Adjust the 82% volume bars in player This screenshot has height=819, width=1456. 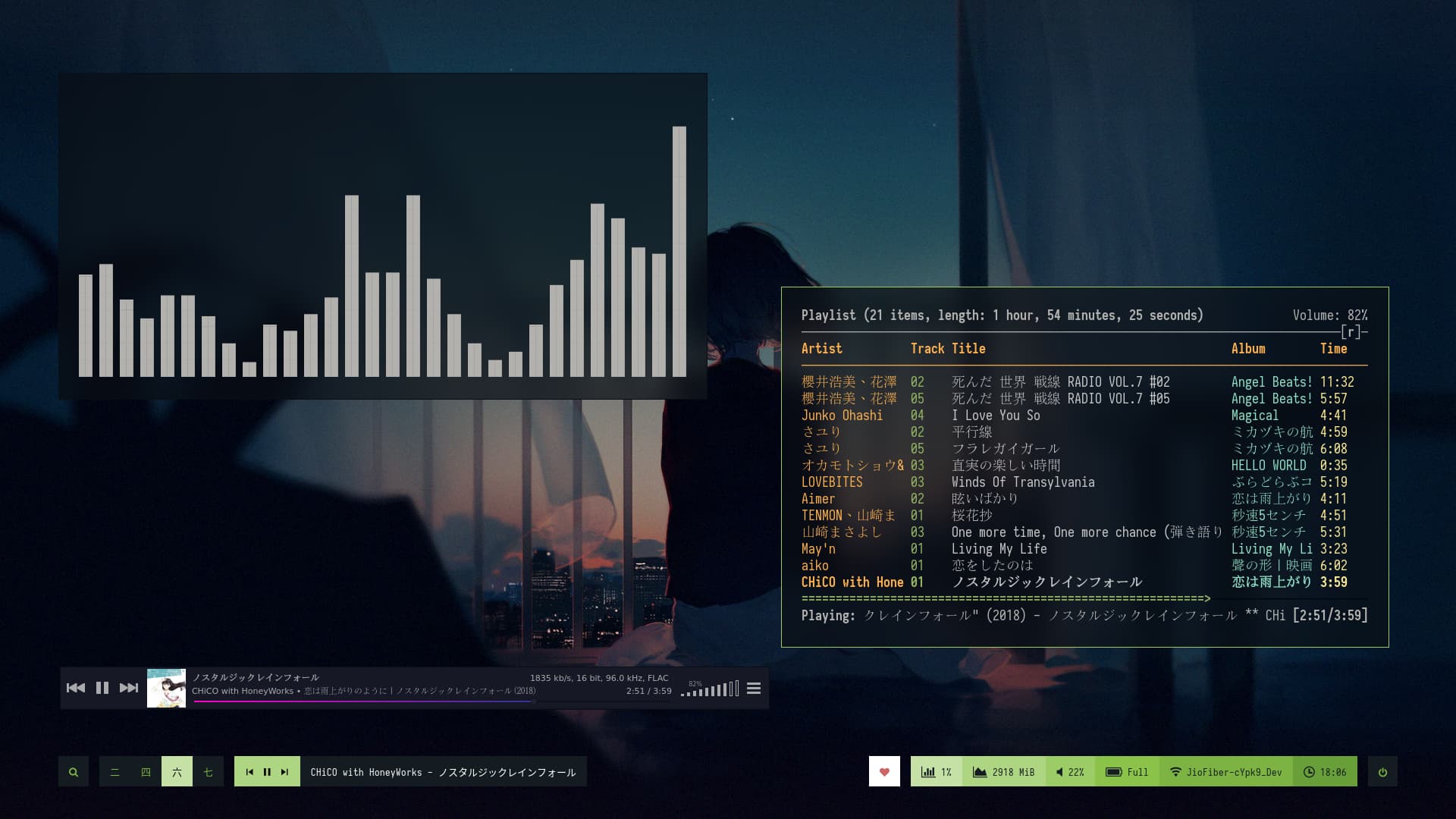711,690
